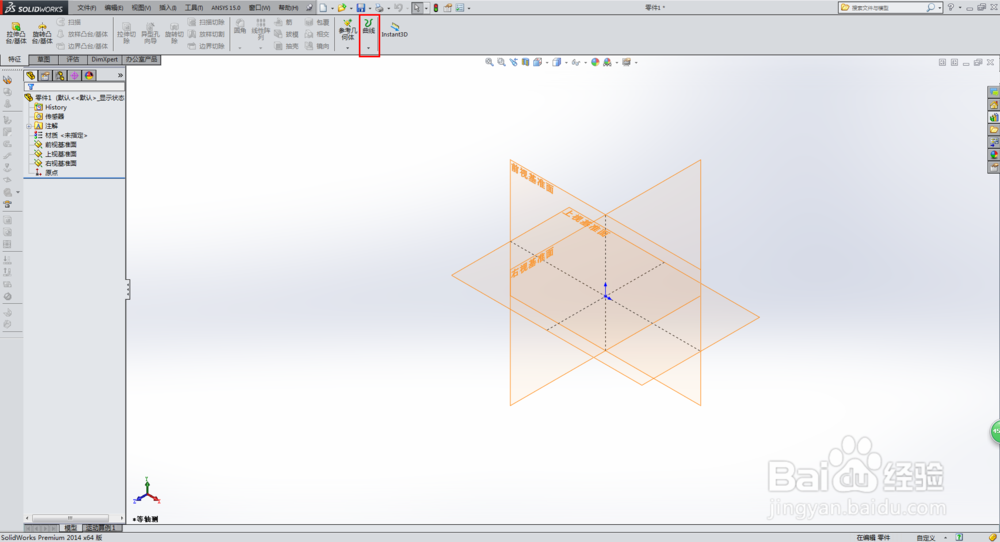This screenshot has height=542, width=1000.
Task: Switch to the DimXpert tab
Action: [105, 59]
